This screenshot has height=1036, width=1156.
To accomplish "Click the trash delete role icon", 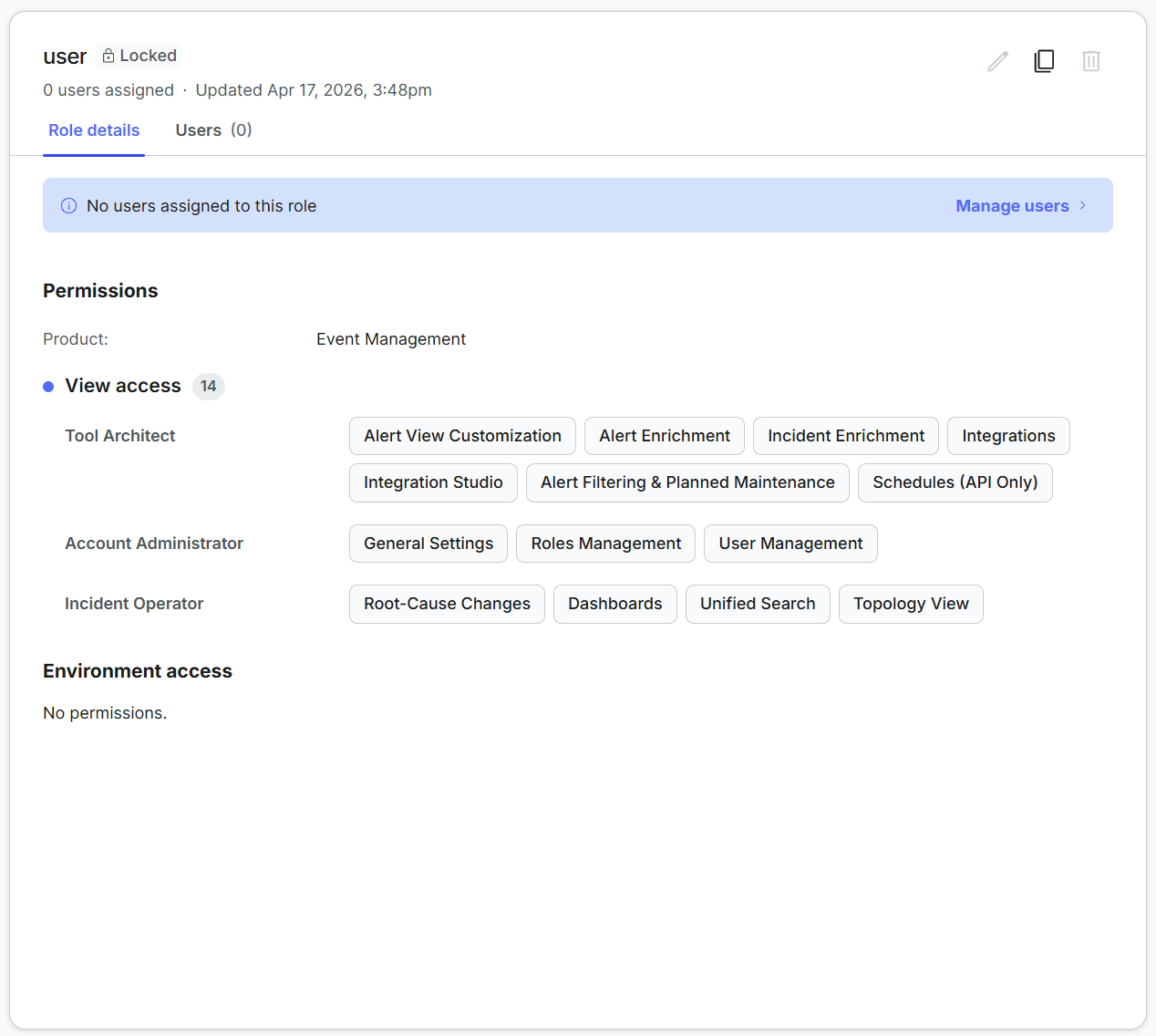I will point(1091,61).
